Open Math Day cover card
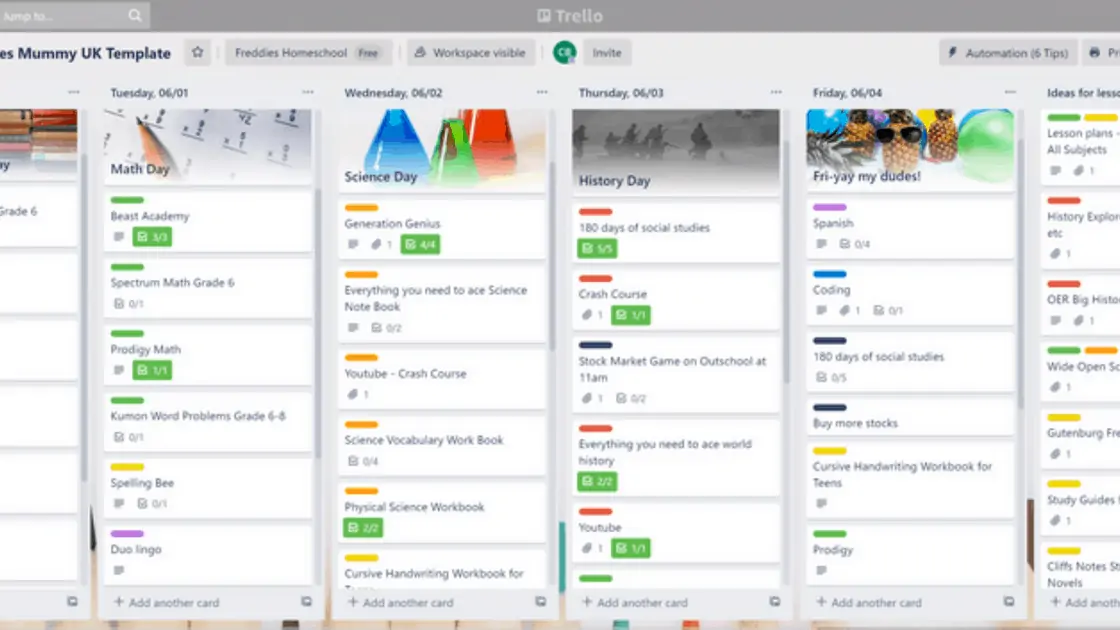This screenshot has height=630, width=1120. tap(208, 147)
